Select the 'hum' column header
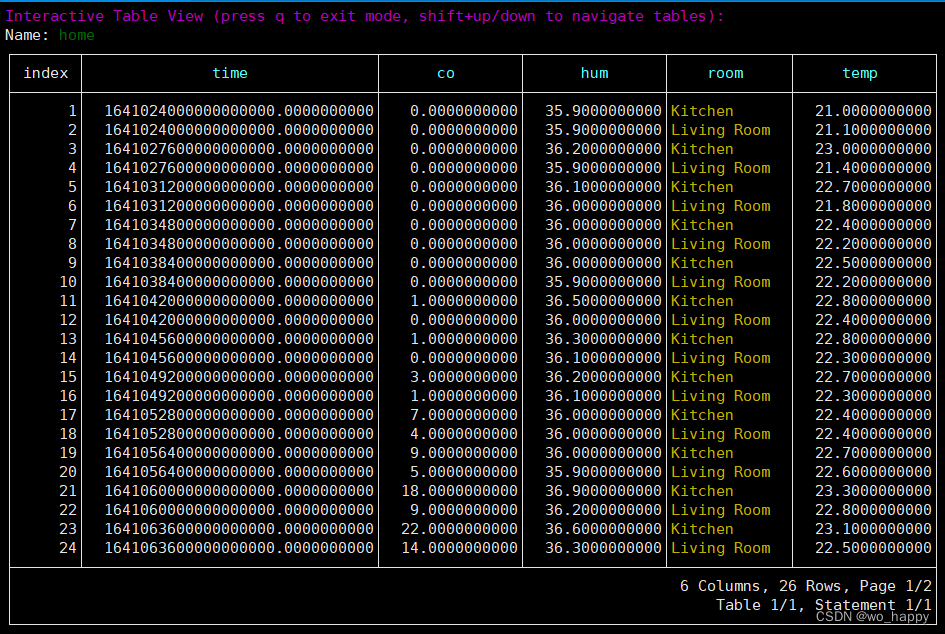Image resolution: width=945 pixels, height=634 pixels. [594, 72]
